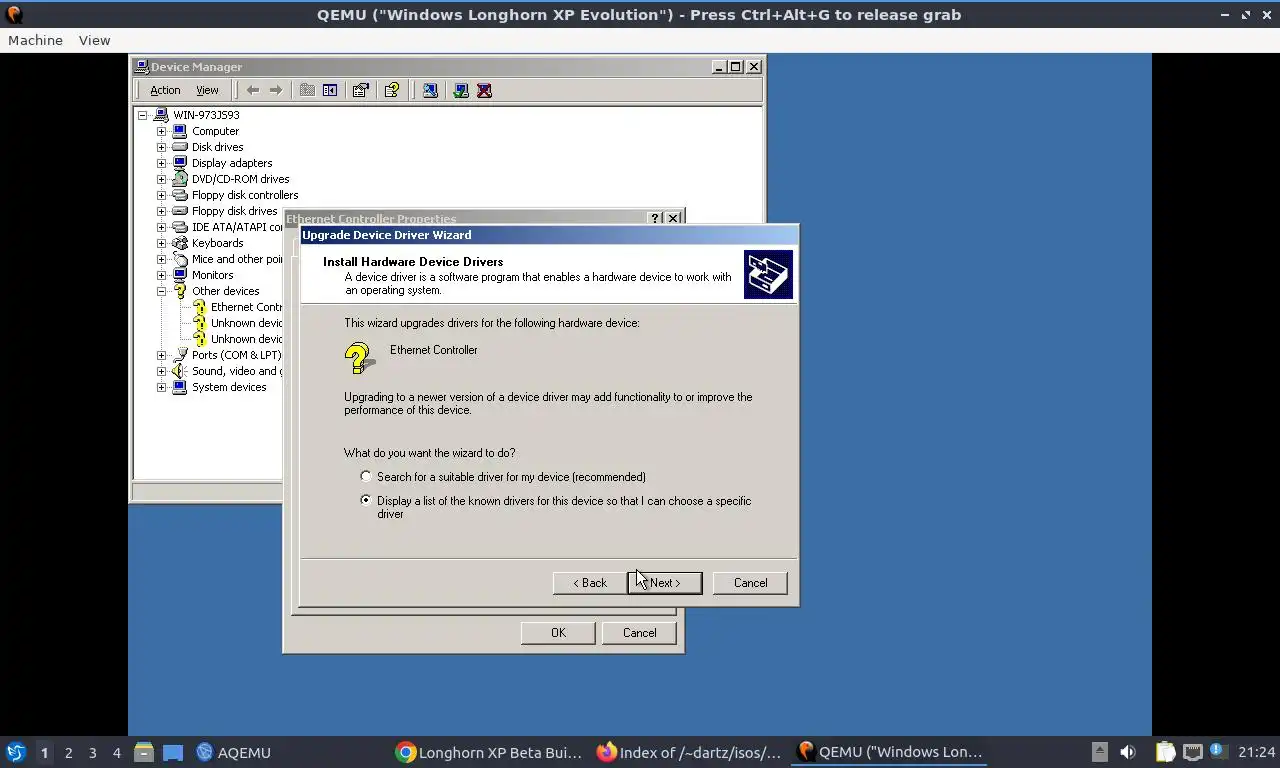Open the application menu icon in the taskbar
The image size is (1280, 768).
(16, 752)
